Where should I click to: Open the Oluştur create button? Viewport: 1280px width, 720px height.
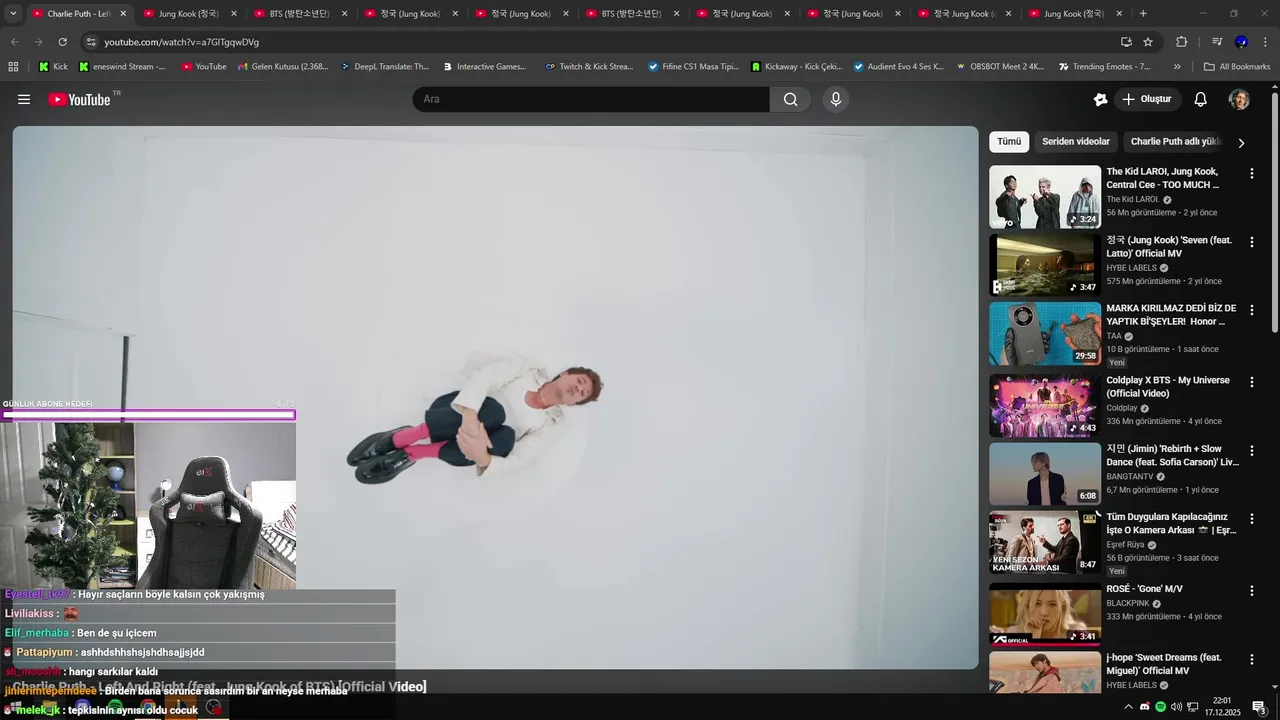click(x=1147, y=99)
